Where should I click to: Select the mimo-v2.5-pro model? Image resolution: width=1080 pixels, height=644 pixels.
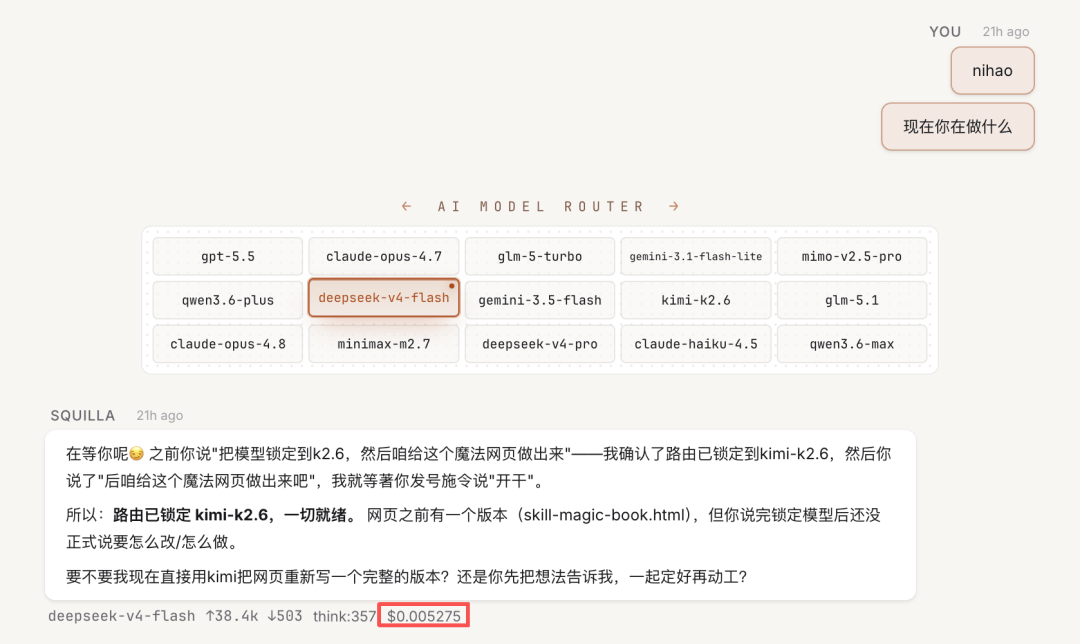(x=852, y=256)
